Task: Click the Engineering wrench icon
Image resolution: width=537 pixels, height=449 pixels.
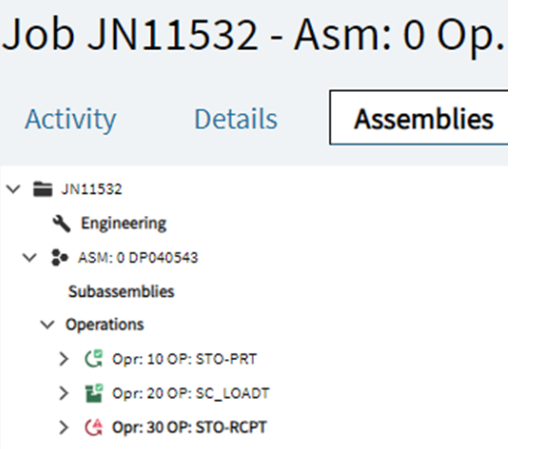Action: pos(62,224)
